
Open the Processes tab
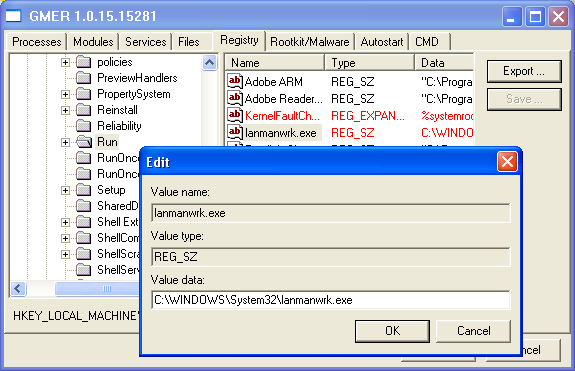tap(36, 42)
